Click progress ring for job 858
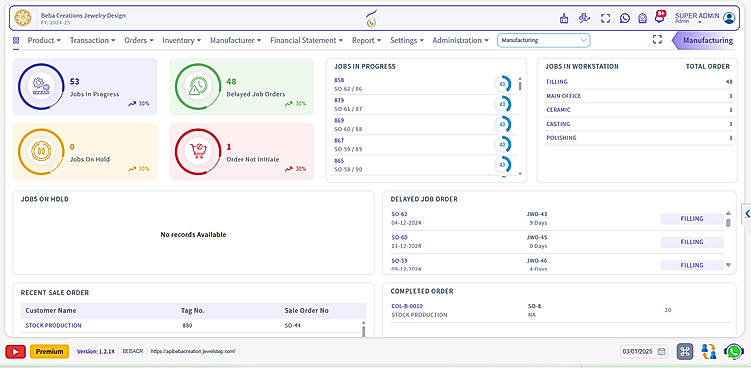This screenshot has width=751, height=368. coord(502,84)
